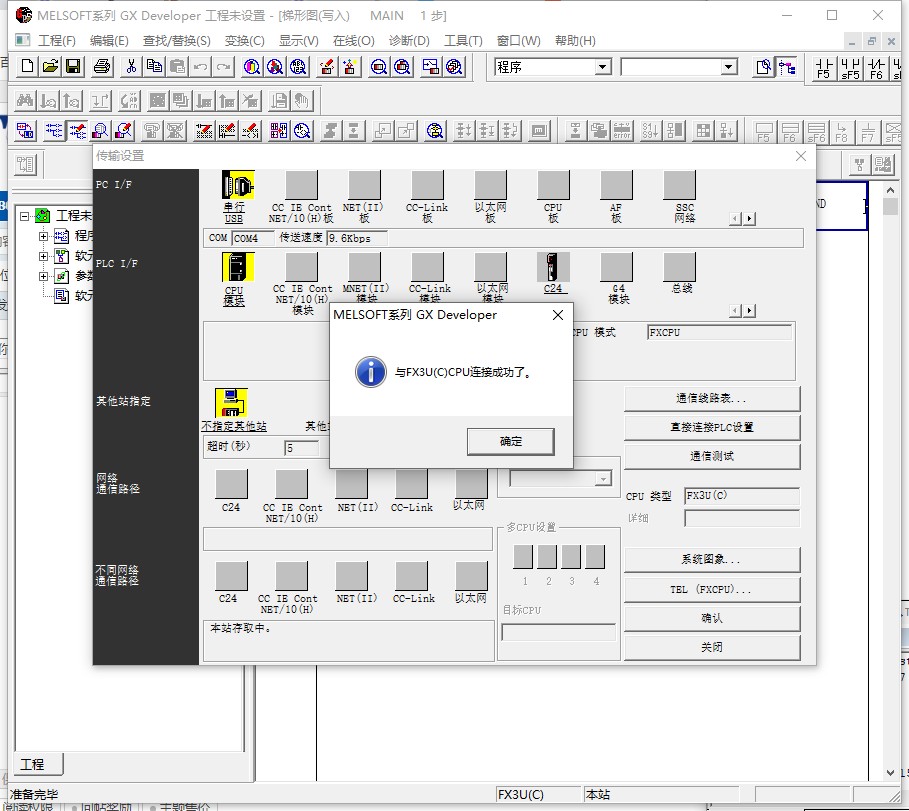Click the 通信线路表... button

pyautogui.click(x=712, y=398)
